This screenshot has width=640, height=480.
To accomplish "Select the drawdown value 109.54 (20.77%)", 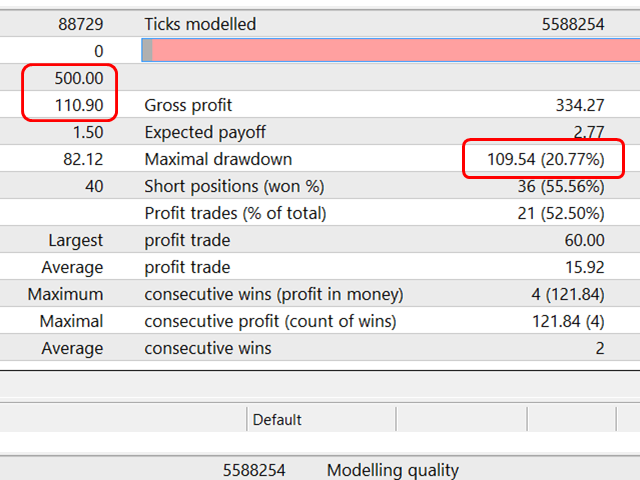I will point(546,159).
